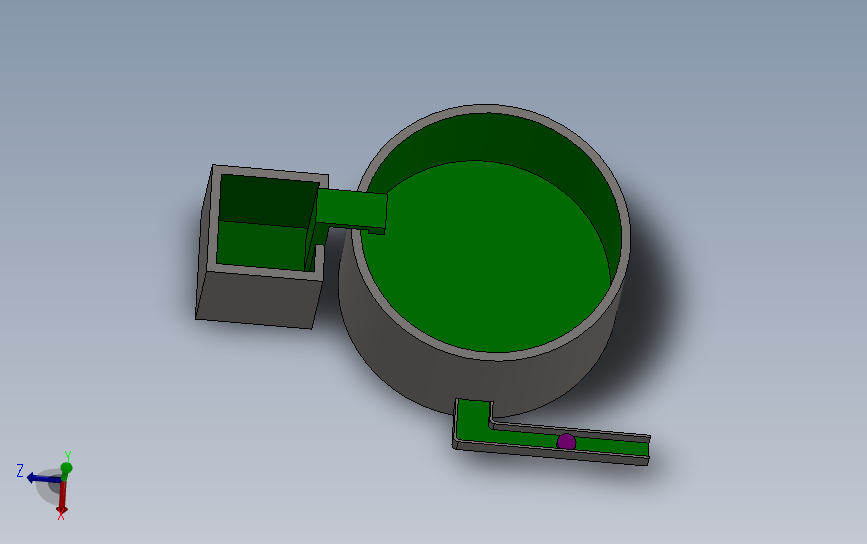
Task: Click the purple ball on the chute
Action: click(566, 442)
